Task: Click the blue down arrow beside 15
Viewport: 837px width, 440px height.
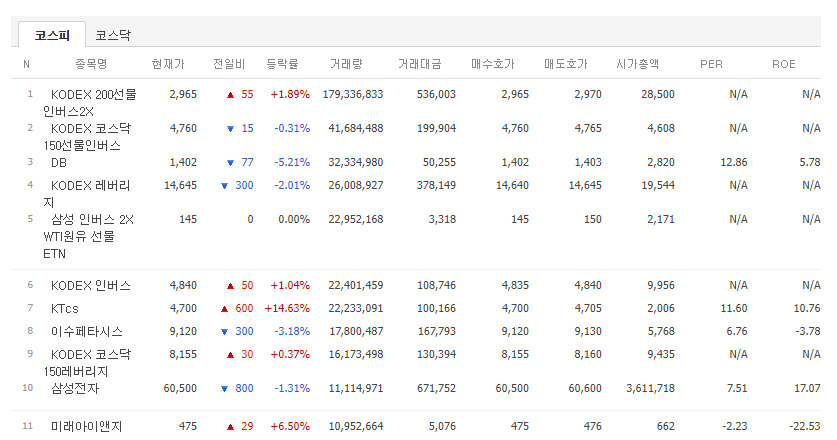Action: tap(231, 129)
